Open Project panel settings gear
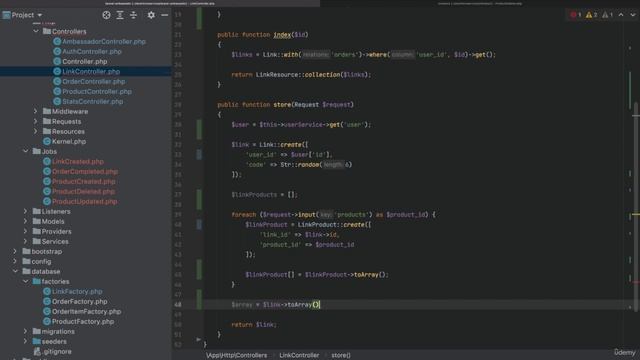The height and width of the screenshot is (360, 640). click(151, 15)
